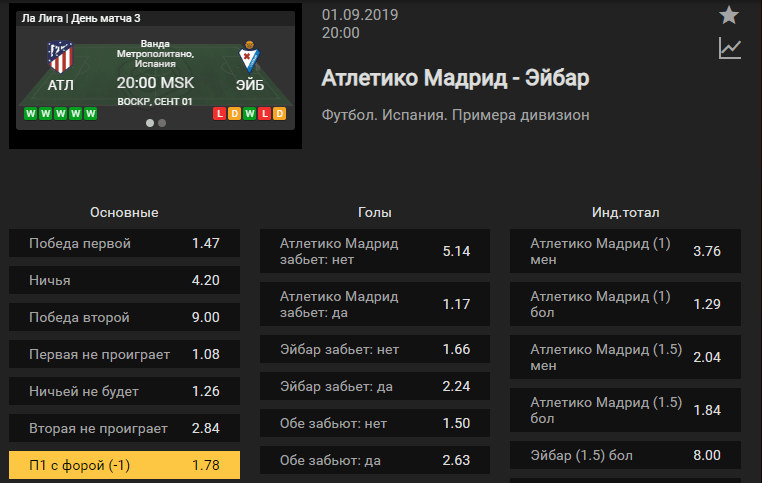Choose Эйбар забьет: да 2.24
Viewport: 762px width, 483px height.
click(375, 386)
